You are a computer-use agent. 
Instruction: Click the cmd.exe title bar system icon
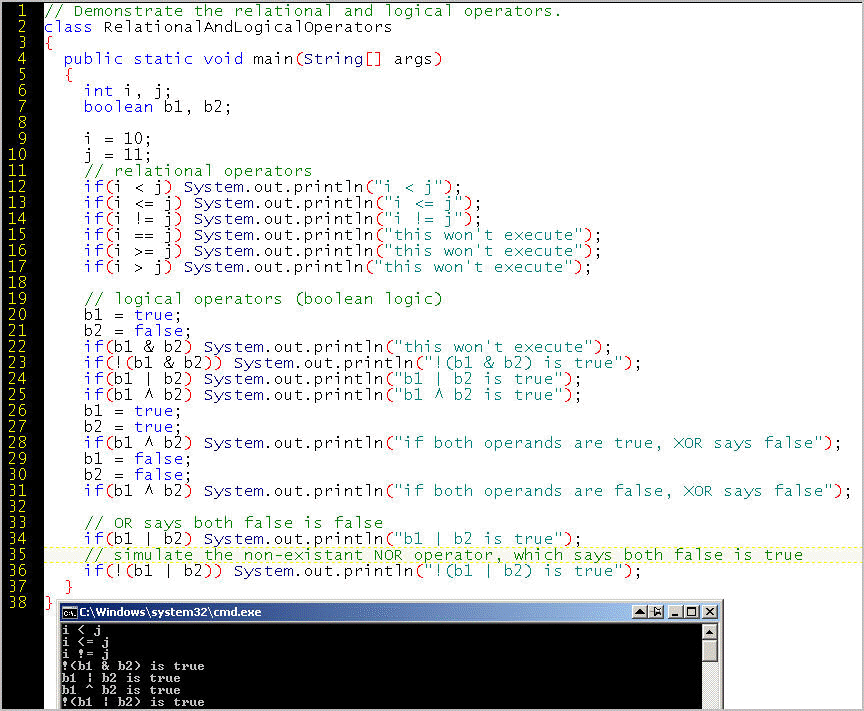pos(69,612)
